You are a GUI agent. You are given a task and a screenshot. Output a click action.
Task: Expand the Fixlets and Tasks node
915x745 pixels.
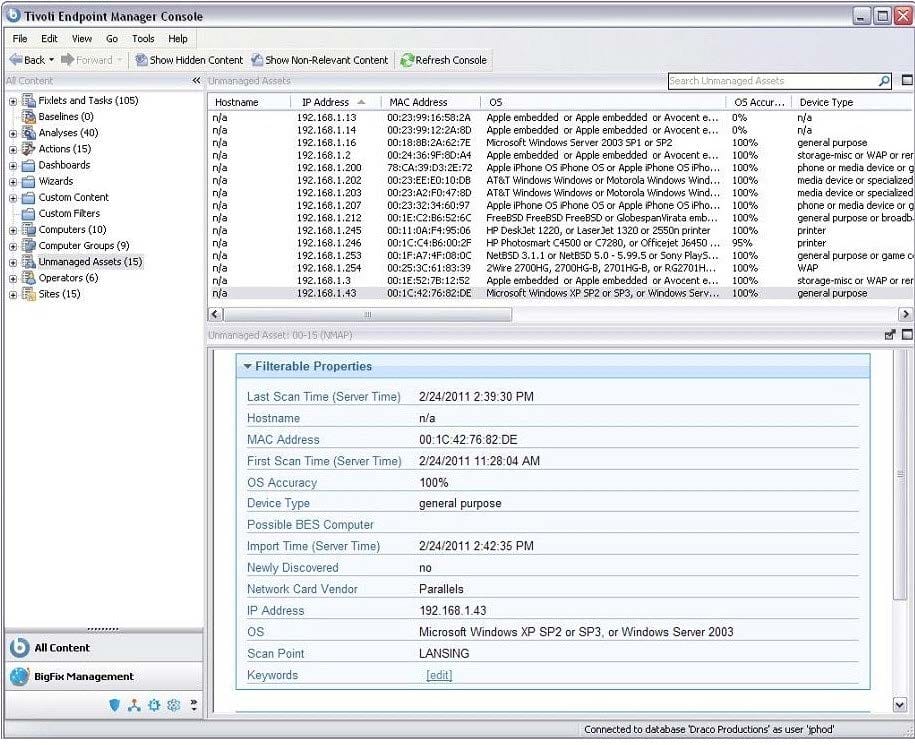click(13, 102)
